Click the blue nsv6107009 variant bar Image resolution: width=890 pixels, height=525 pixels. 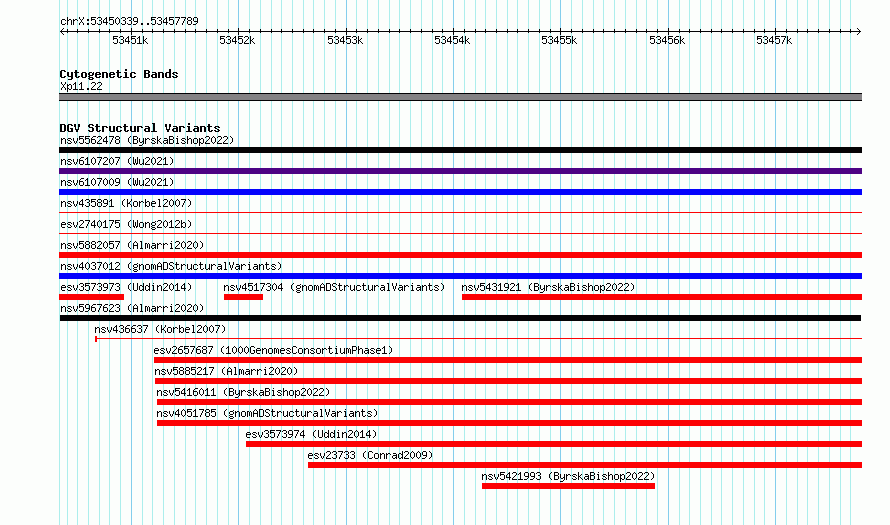click(460, 192)
